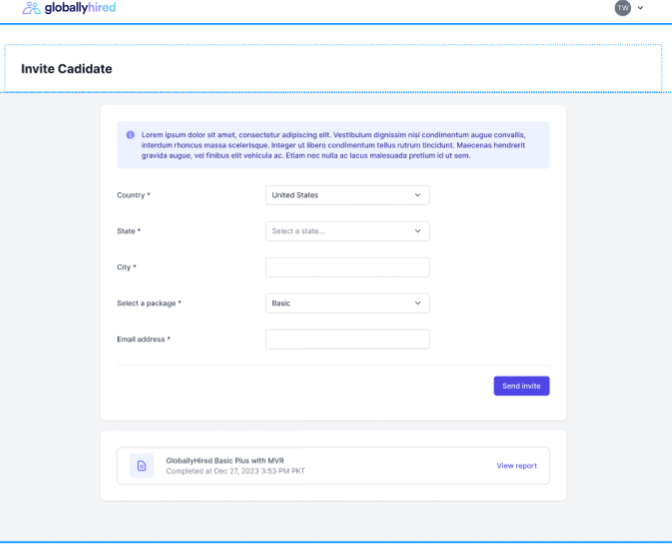The image size is (672, 544).
Task: Open the 'Select a state...' dropdown
Action: click(x=347, y=231)
